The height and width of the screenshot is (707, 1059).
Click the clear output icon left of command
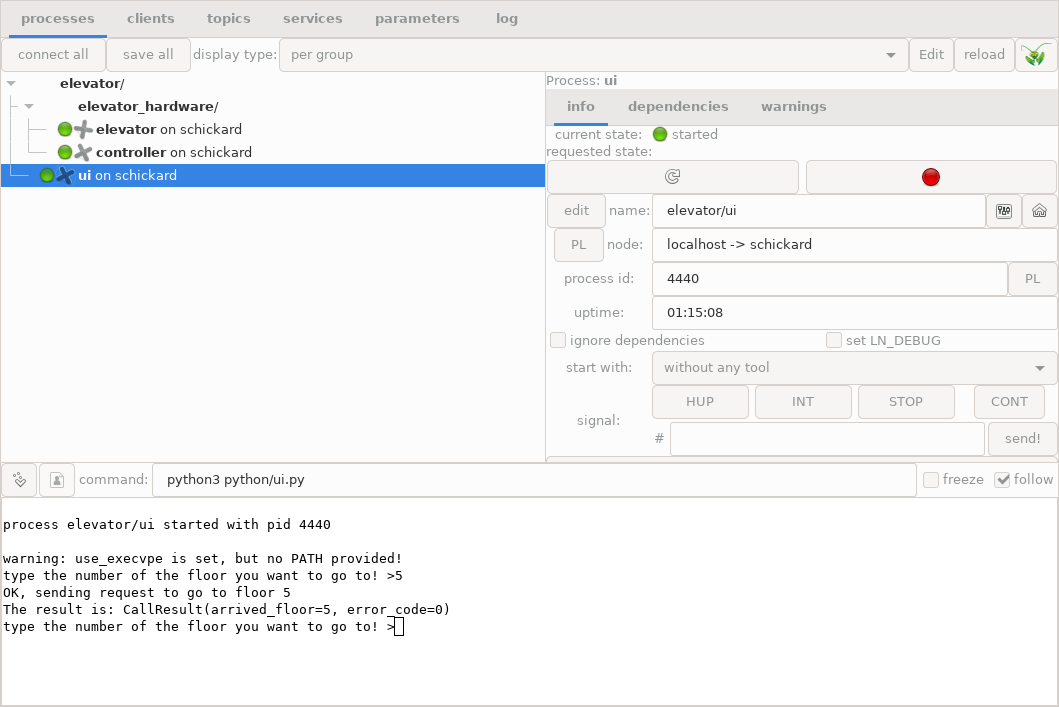pyautogui.click(x=19, y=480)
